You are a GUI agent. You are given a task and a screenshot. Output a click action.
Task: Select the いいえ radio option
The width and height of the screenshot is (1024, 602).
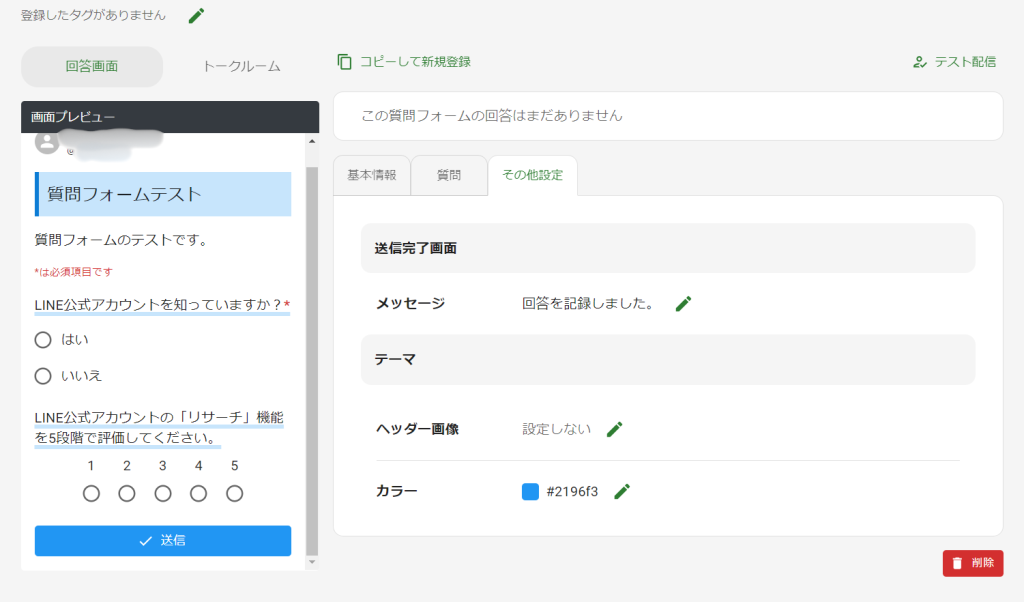(43, 376)
